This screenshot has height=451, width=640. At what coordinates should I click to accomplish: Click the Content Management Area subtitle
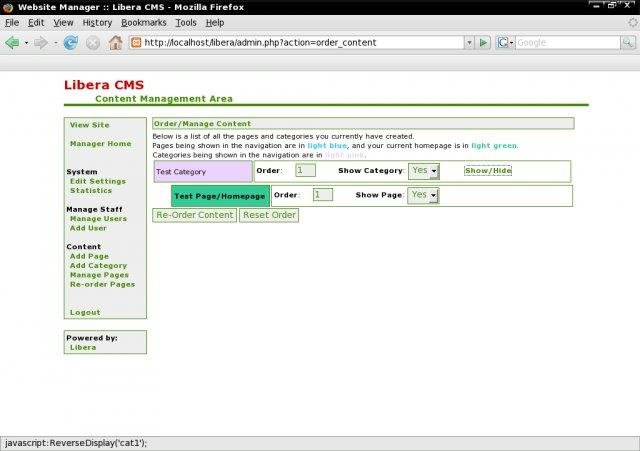164,99
